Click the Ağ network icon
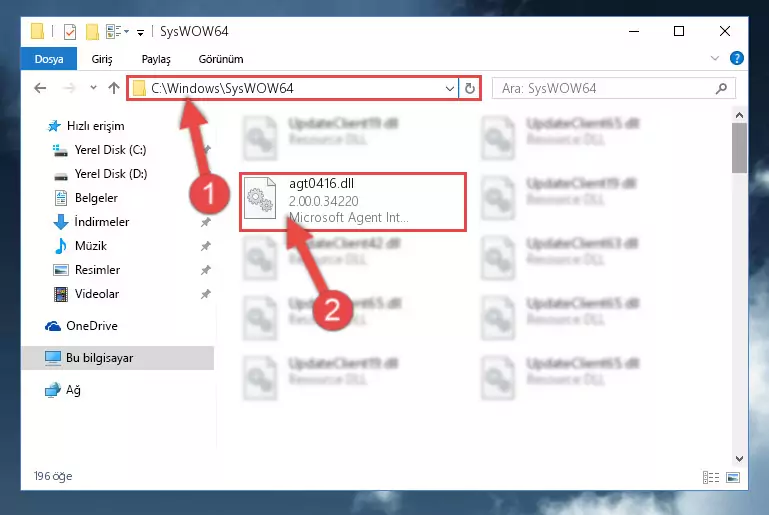The height and width of the screenshot is (515, 769). (53, 390)
